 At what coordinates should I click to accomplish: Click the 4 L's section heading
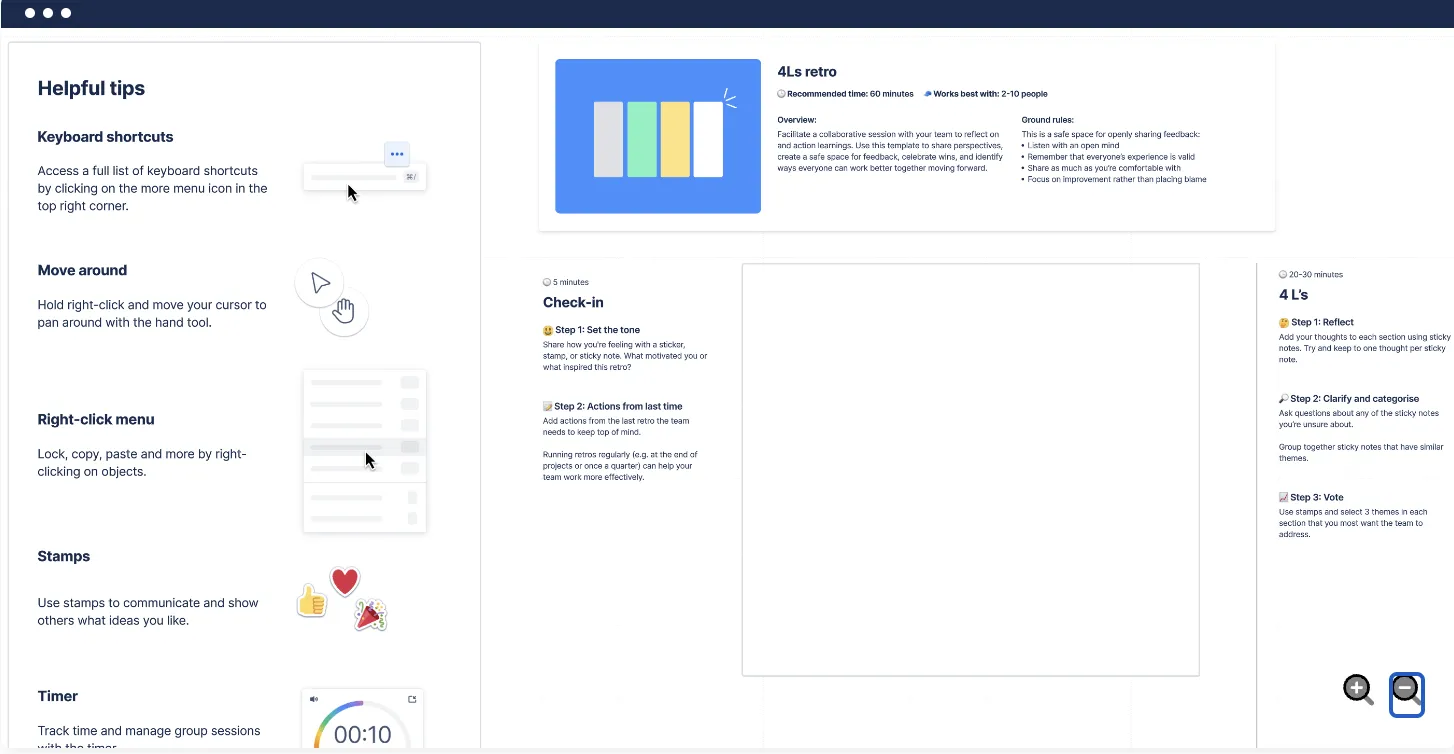pos(1293,295)
